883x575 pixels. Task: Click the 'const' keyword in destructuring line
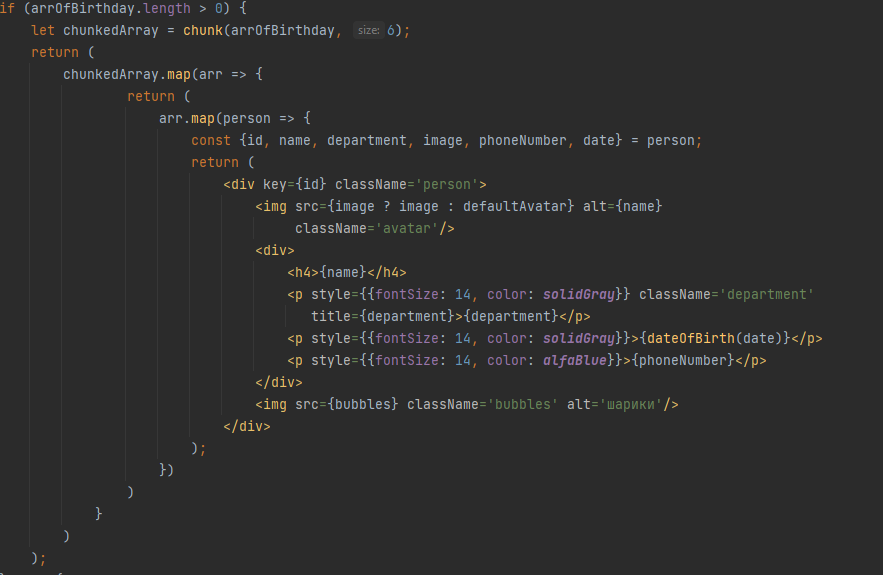coord(211,140)
